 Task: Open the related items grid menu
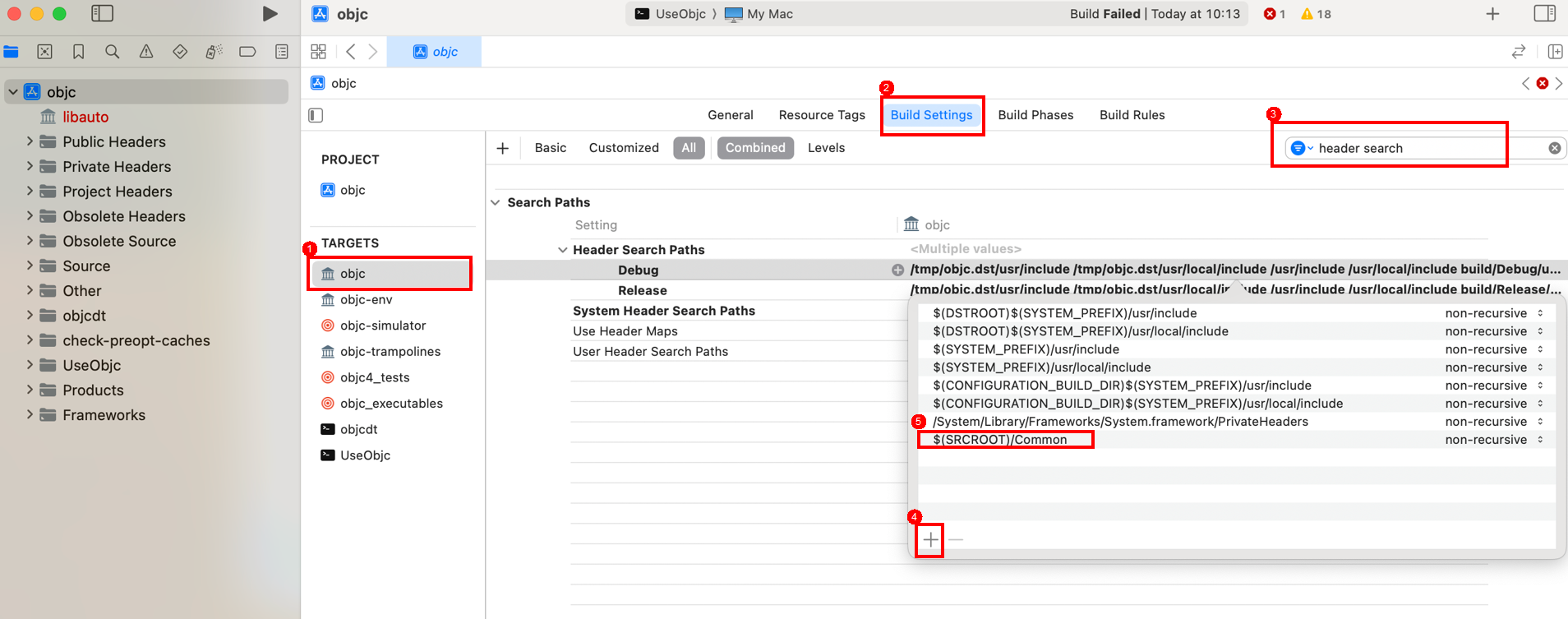click(319, 52)
